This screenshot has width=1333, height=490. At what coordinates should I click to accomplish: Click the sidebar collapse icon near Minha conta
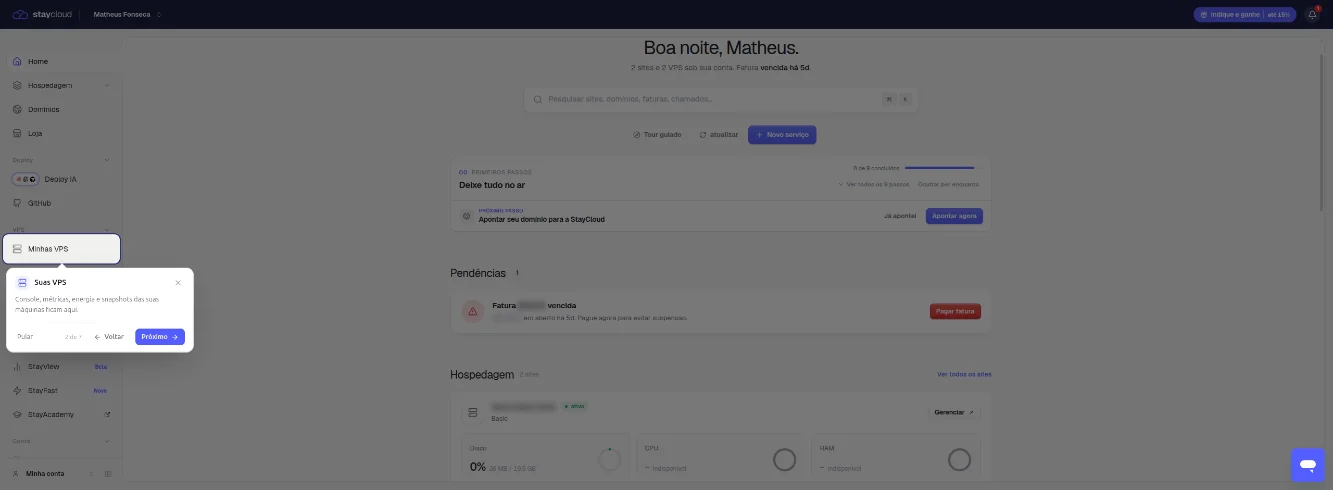(108, 473)
